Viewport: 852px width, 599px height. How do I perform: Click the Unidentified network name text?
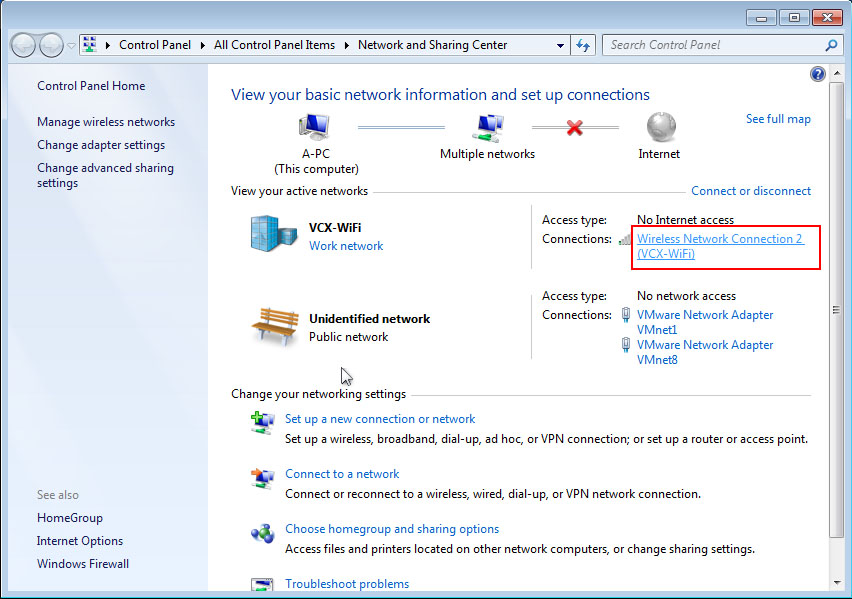click(369, 319)
